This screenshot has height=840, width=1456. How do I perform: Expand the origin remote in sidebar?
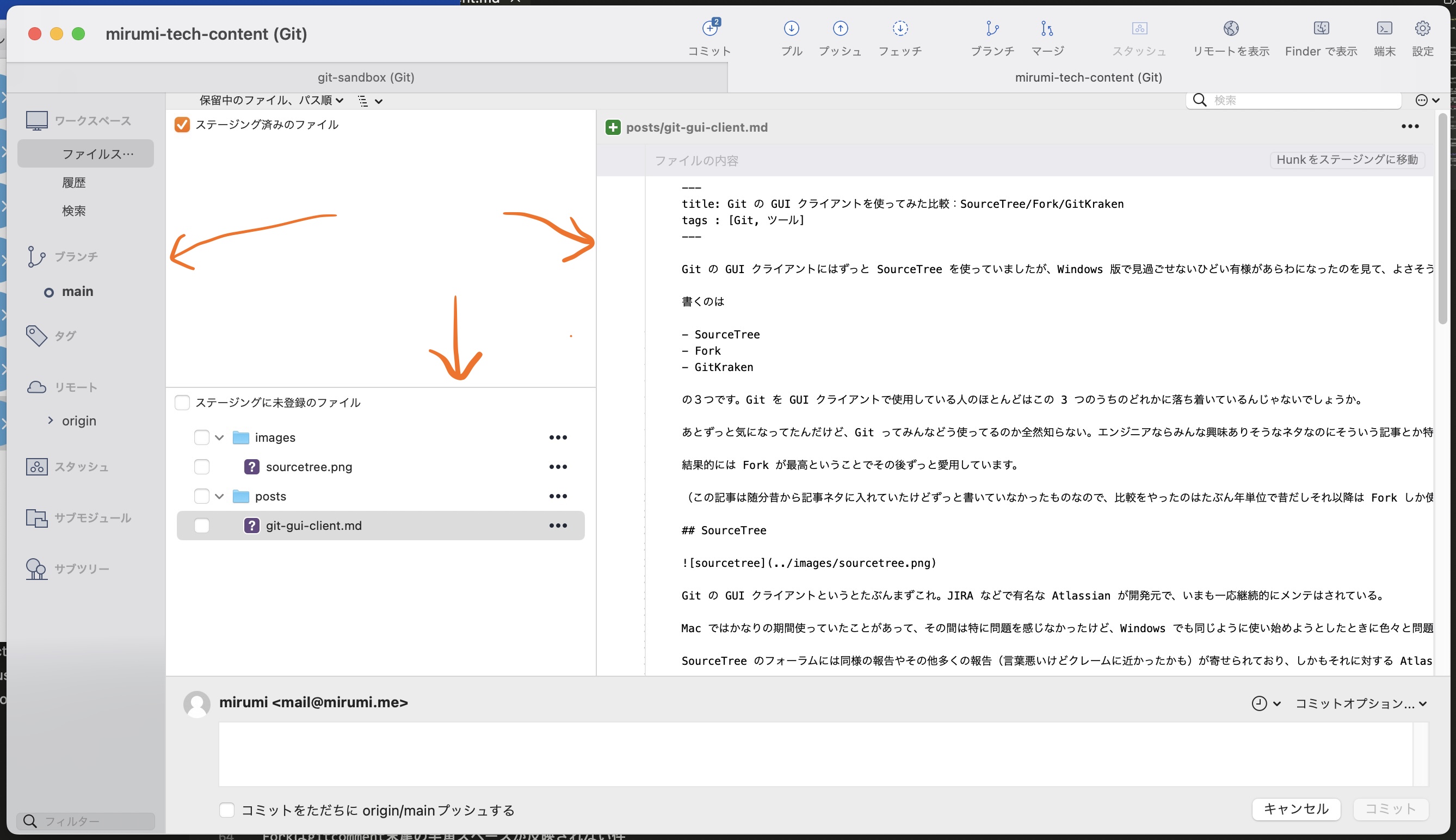[x=51, y=421]
